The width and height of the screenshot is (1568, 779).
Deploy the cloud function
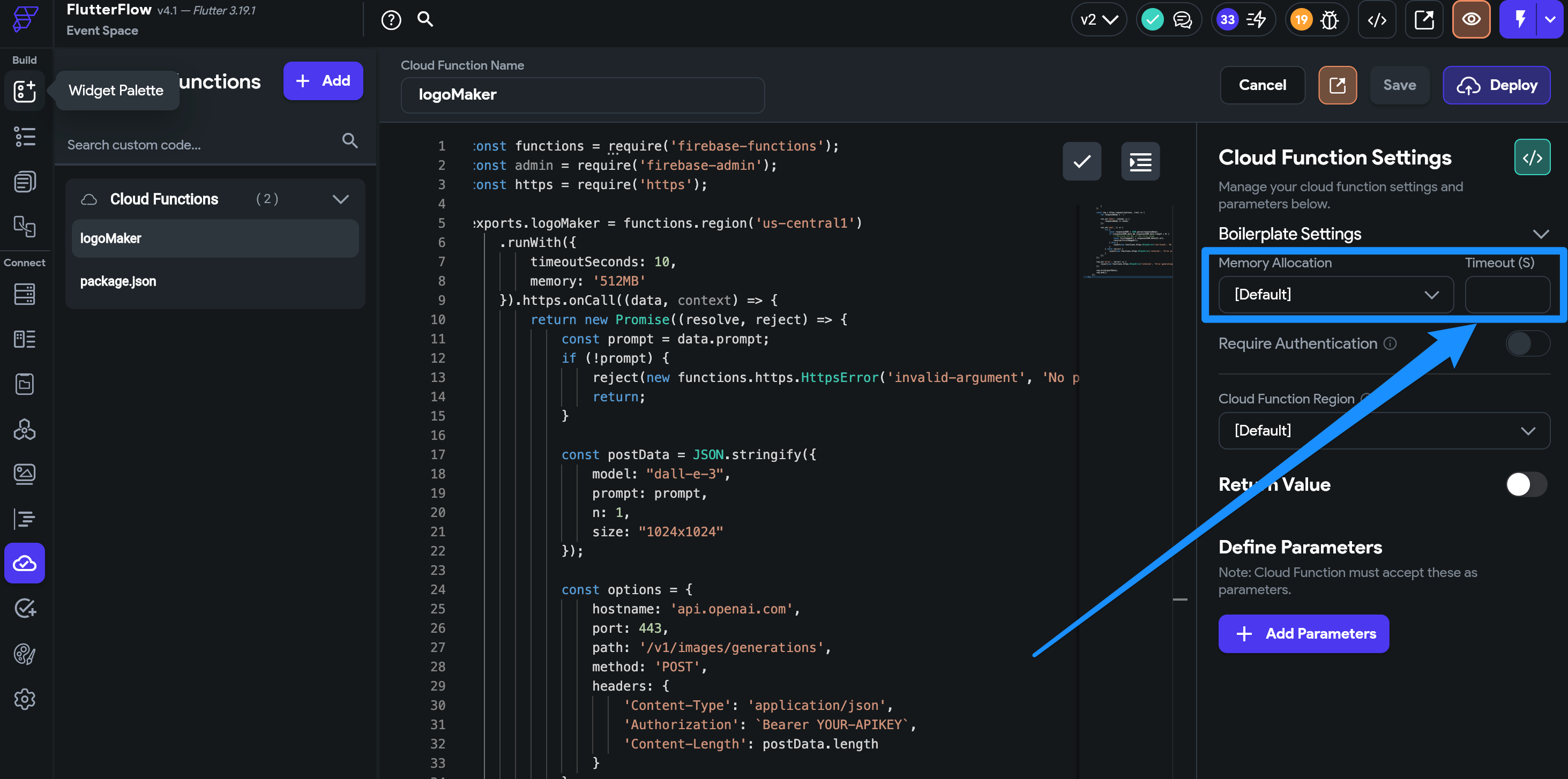coord(1496,85)
